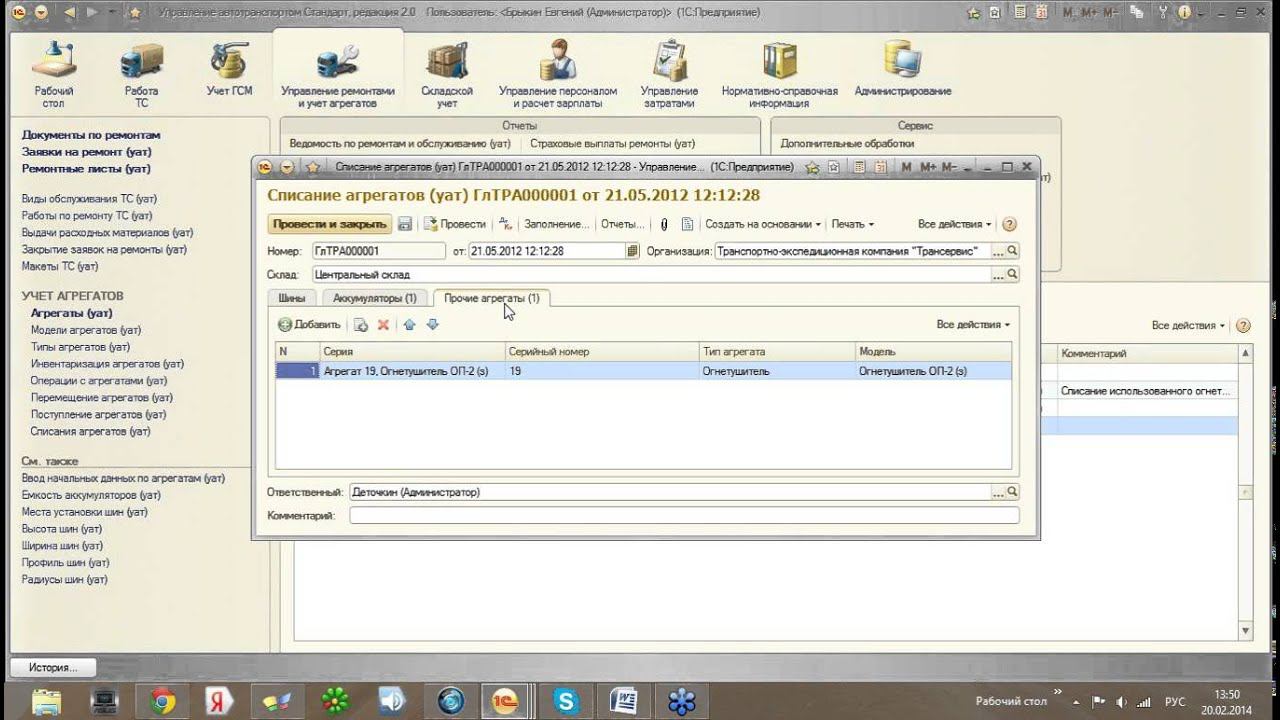Click the document sheet icon next to the paperclip
This screenshot has width=1280, height=720.
coord(687,224)
